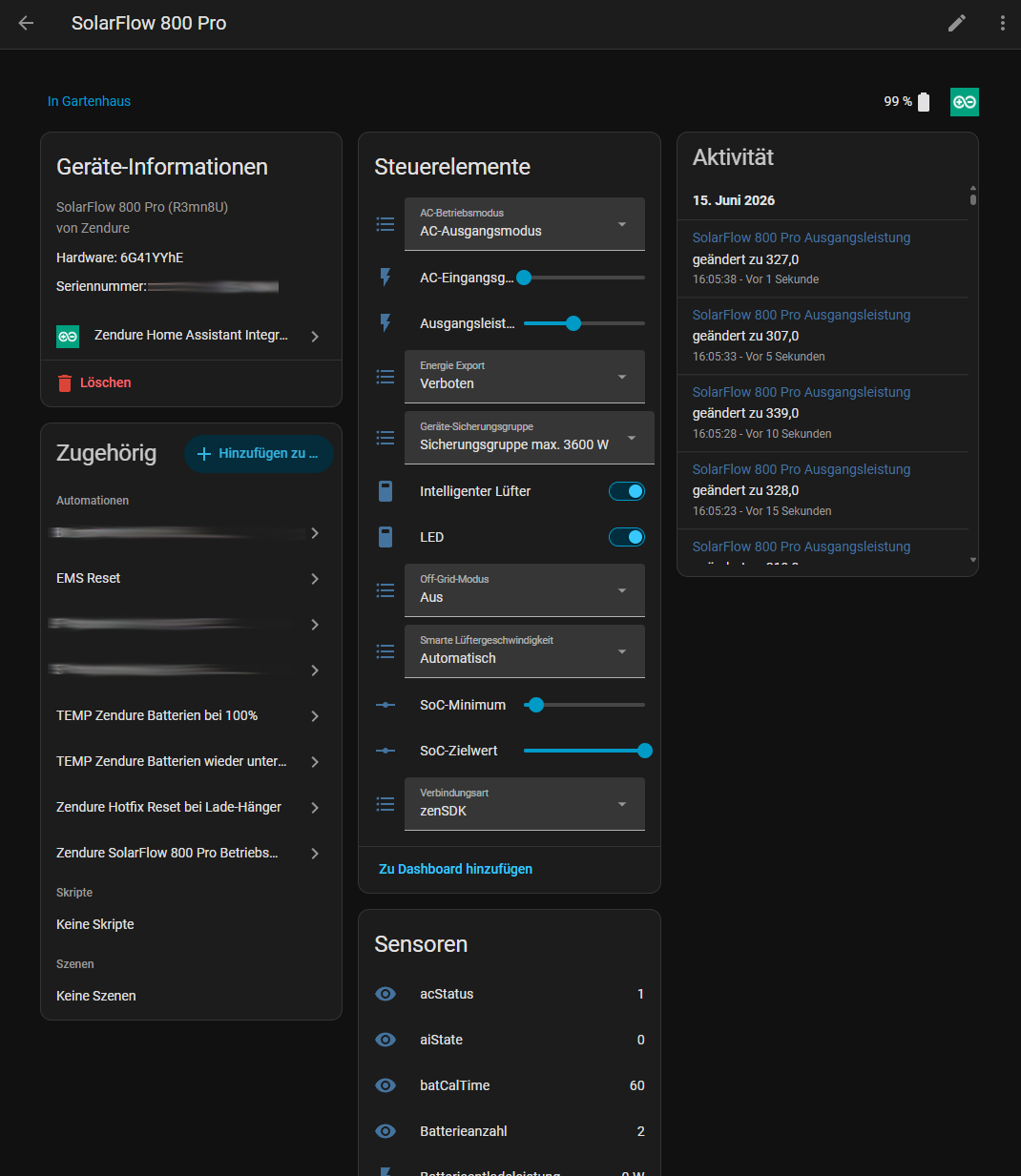Click the Batterieanzahl sensor row
Image resolution: width=1021 pixels, height=1176 pixels.
pos(510,1131)
